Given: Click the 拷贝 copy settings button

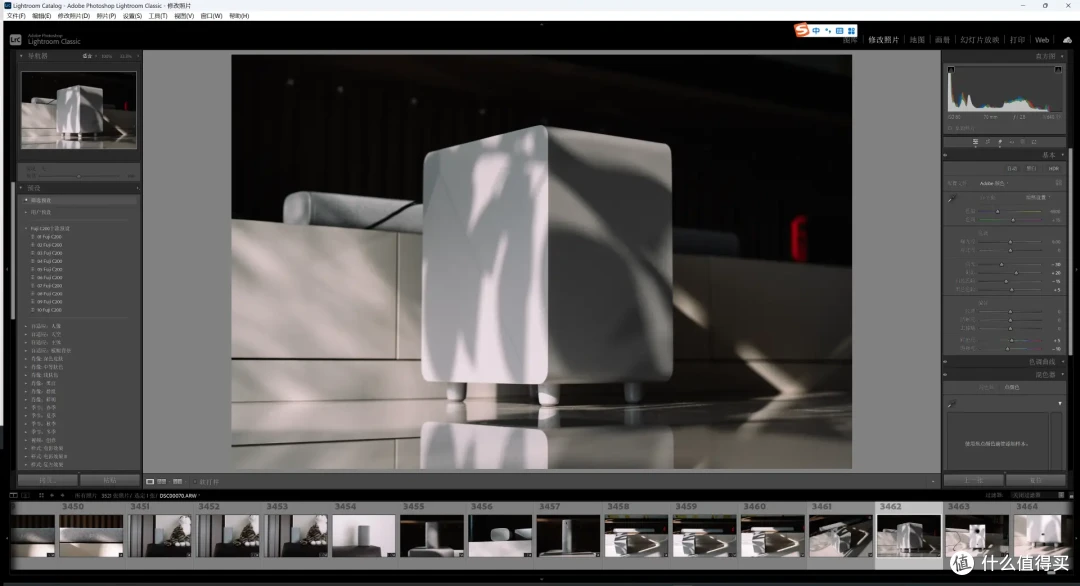Looking at the screenshot, I should pos(48,480).
